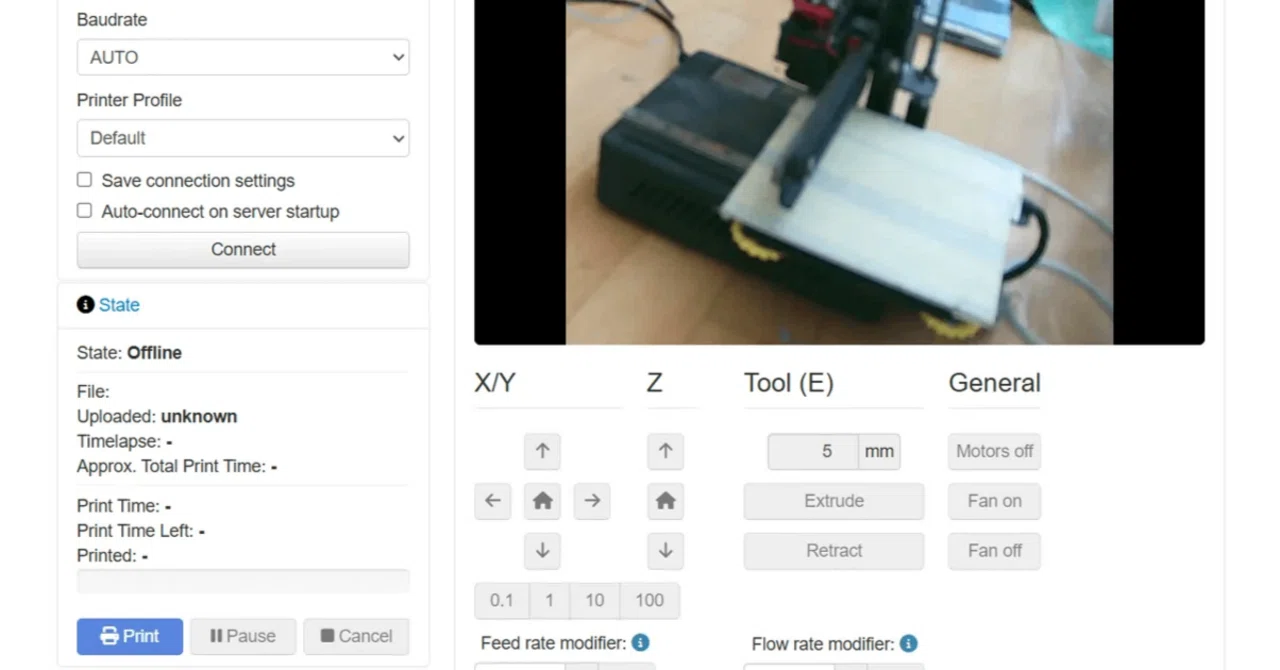Jog X/Y right arrow
Image resolution: width=1280 pixels, height=670 pixels.
click(592, 501)
